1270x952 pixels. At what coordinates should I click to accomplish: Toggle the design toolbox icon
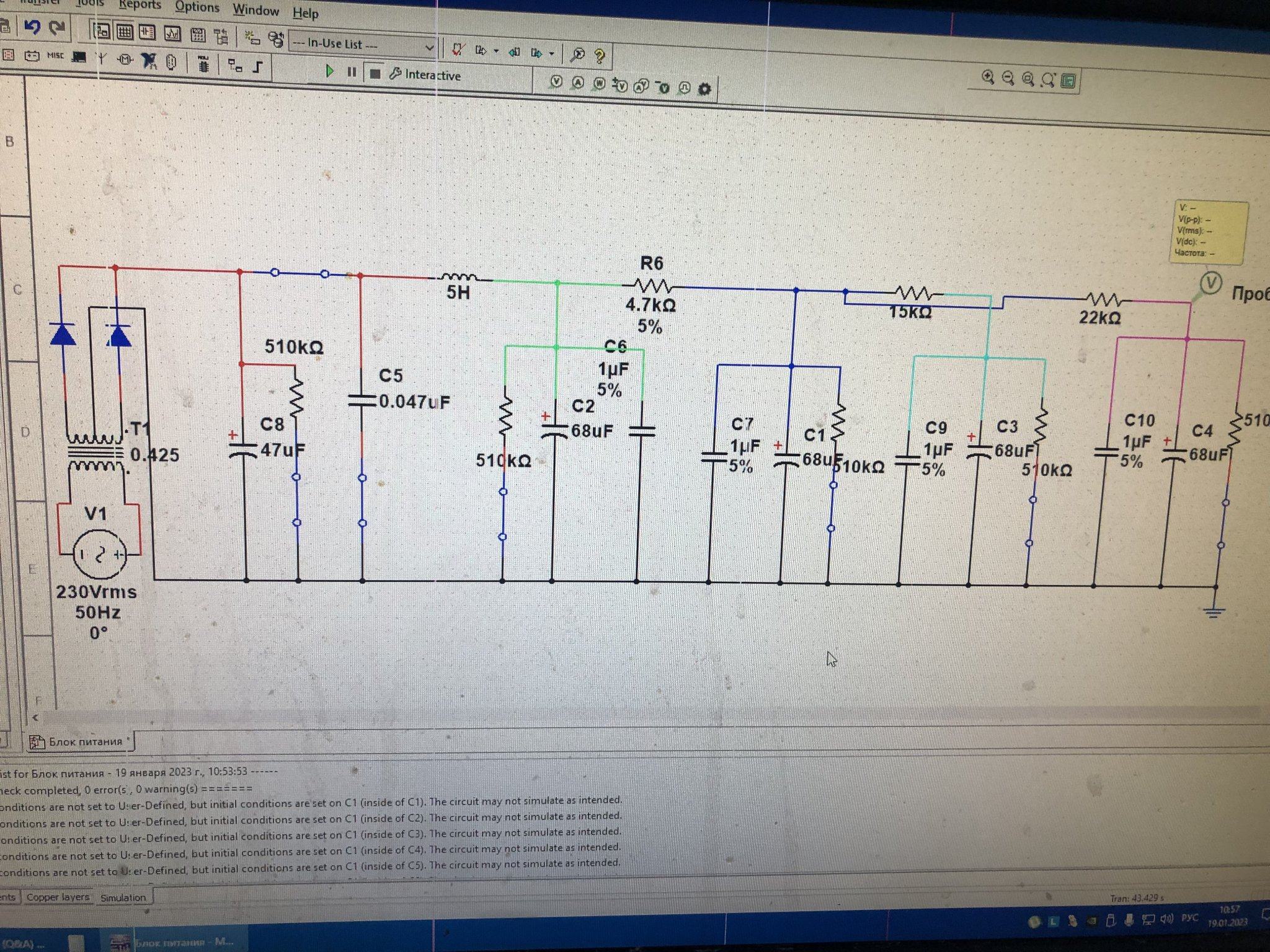(x=102, y=30)
